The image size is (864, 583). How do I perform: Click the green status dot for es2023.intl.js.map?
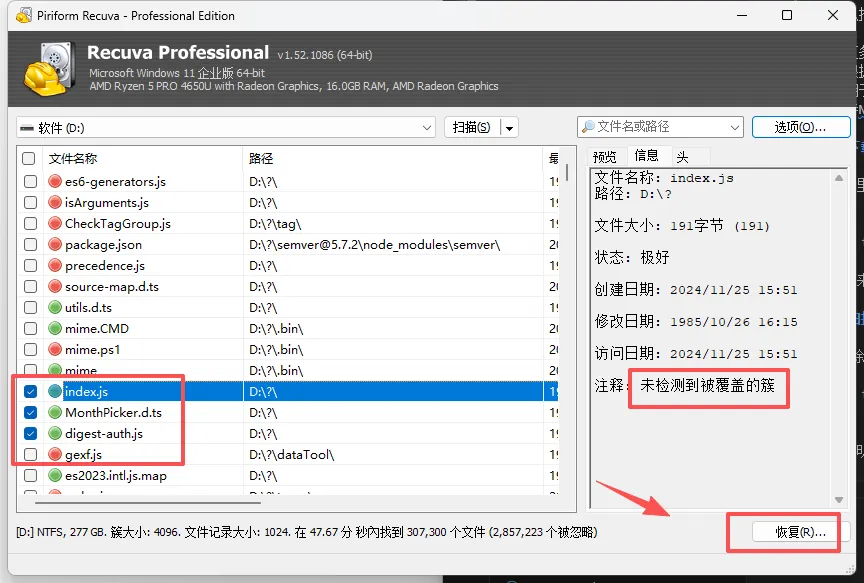(x=55, y=476)
